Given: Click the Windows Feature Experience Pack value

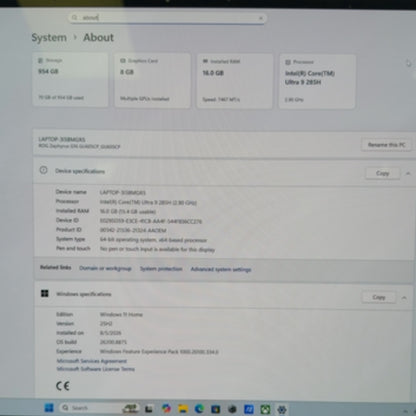Looking at the screenshot, I should pyautogui.click(x=159, y=352).
